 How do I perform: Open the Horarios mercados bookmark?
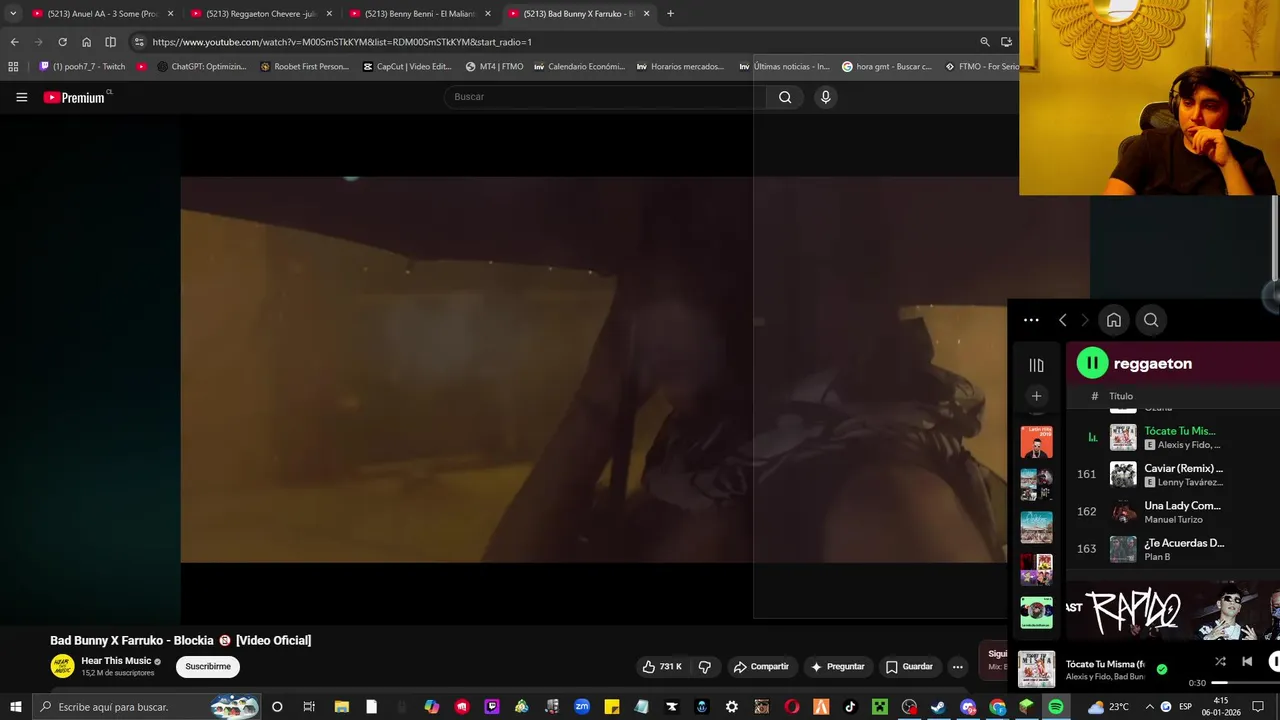point(680,67)
